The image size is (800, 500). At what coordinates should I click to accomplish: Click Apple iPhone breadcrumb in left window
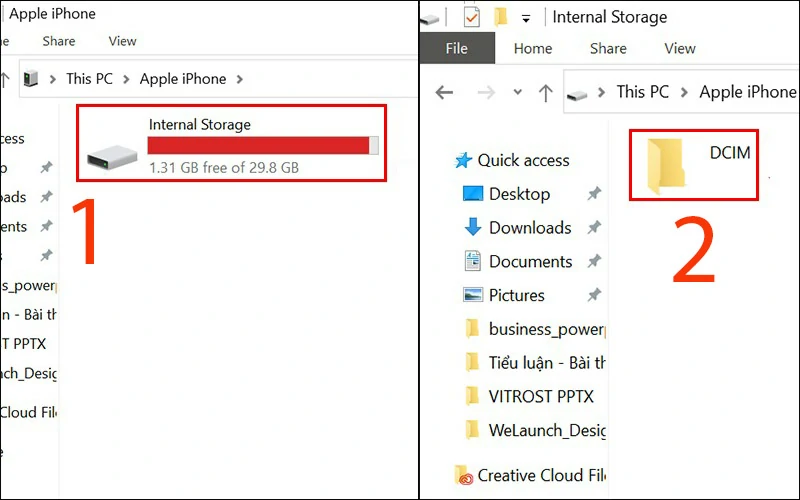(183, 79)
